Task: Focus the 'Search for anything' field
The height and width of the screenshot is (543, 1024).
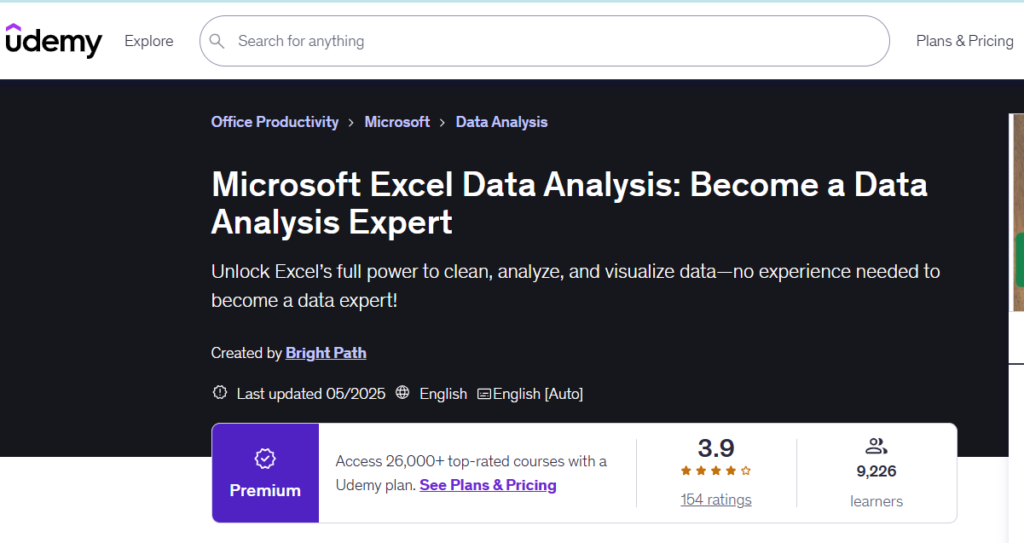Action: pos(545,41)
